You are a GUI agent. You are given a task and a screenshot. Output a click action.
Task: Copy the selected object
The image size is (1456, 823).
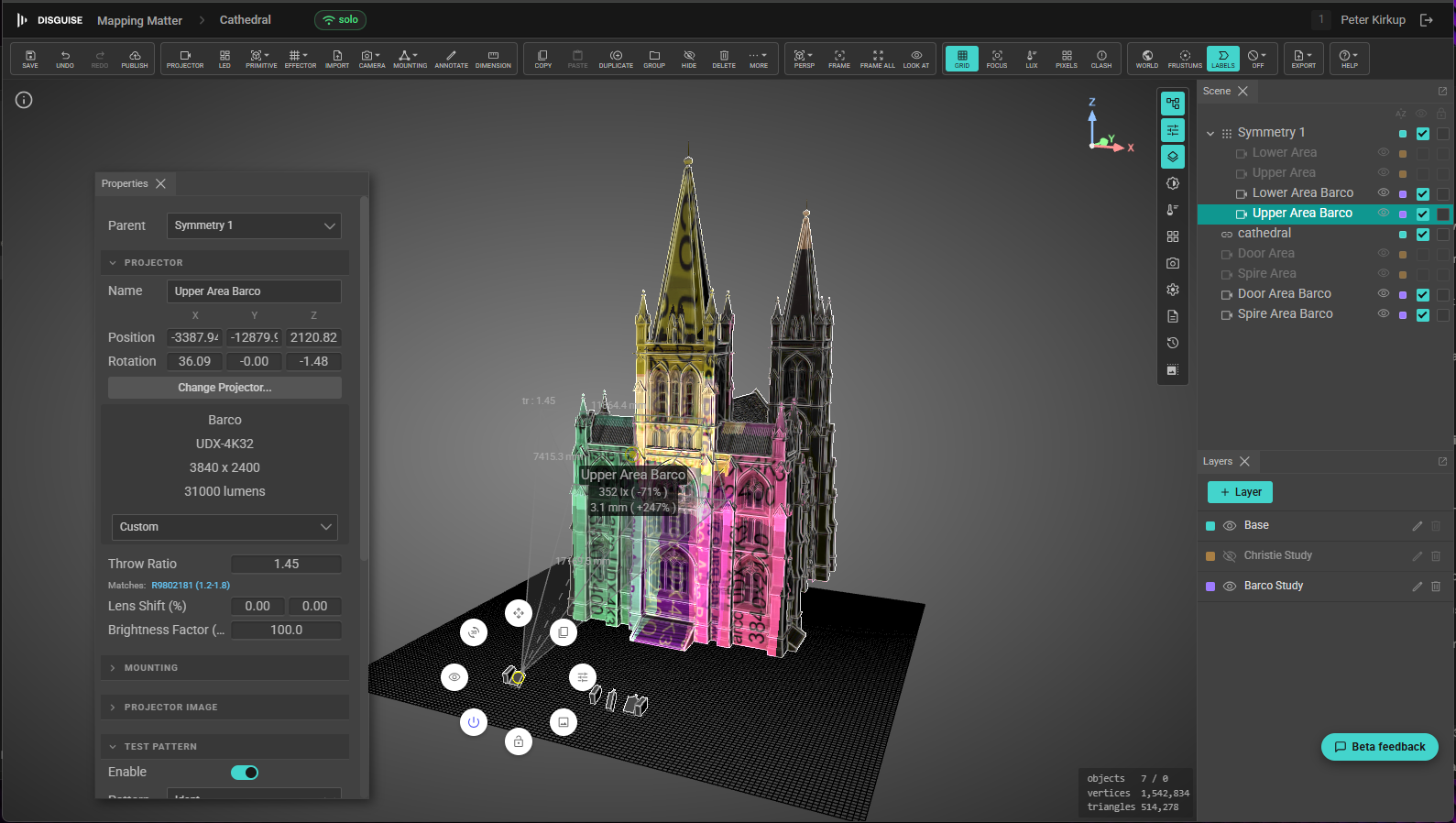pyautogui.click(x=543, y=59)
